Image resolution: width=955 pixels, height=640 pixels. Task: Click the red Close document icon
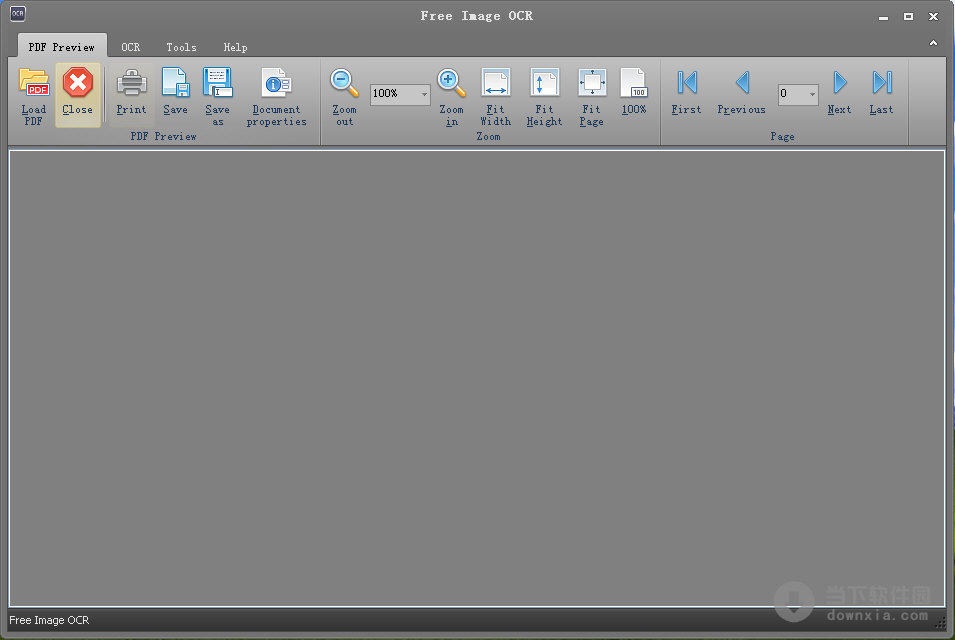(78, 83)
